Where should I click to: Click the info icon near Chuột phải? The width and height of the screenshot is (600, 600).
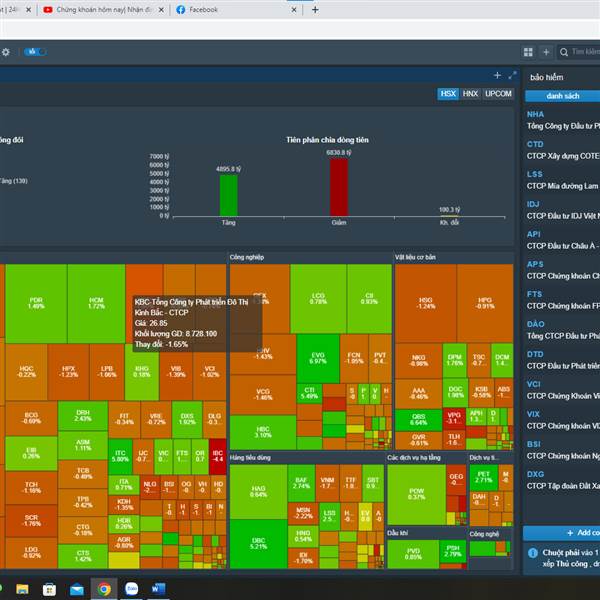[533, 553]
